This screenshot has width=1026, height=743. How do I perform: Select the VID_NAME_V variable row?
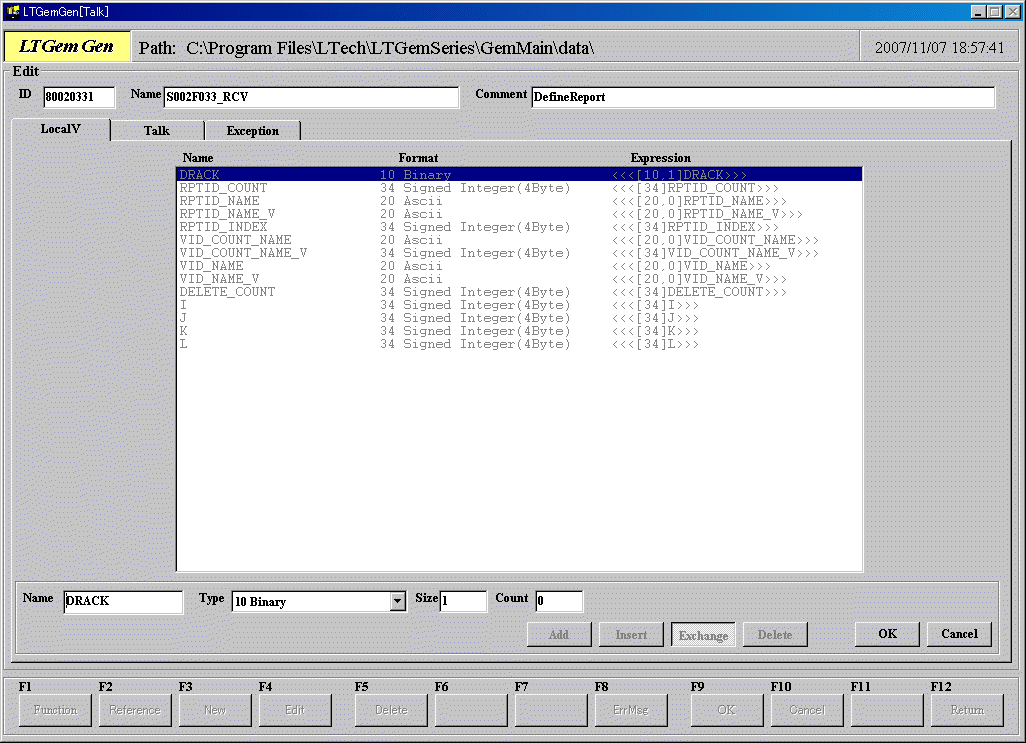pos(219,279)
